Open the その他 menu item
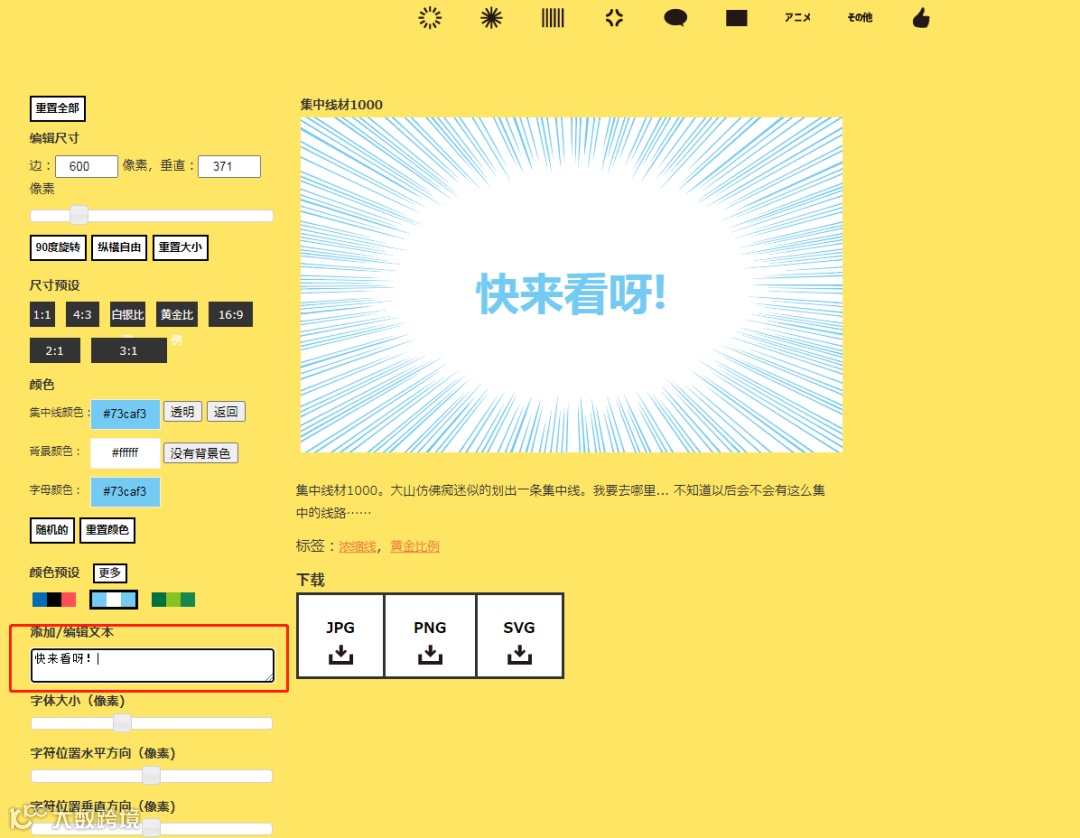 [860, 17]
